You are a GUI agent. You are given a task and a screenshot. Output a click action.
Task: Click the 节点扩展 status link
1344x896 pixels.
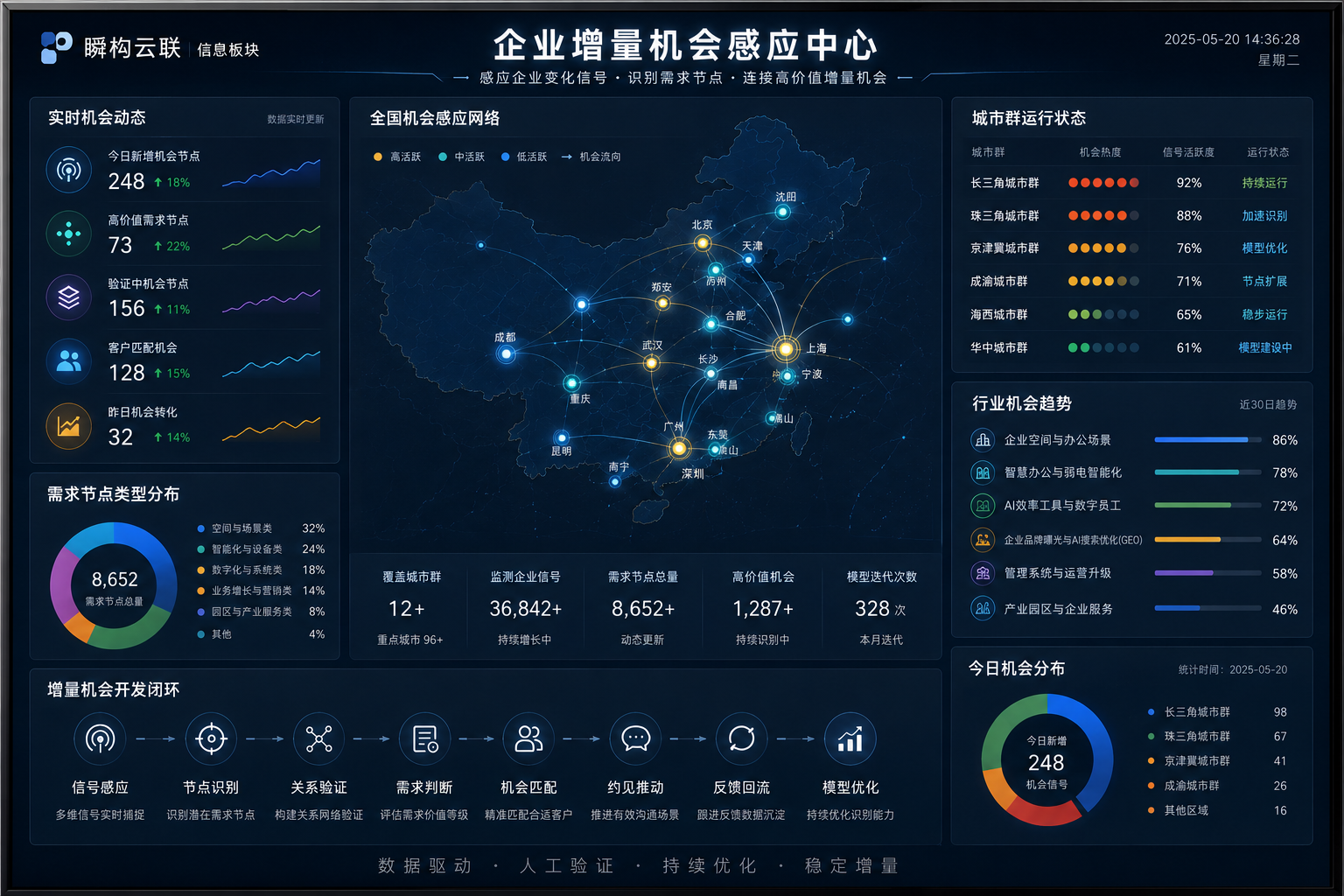coord(1264,281)
